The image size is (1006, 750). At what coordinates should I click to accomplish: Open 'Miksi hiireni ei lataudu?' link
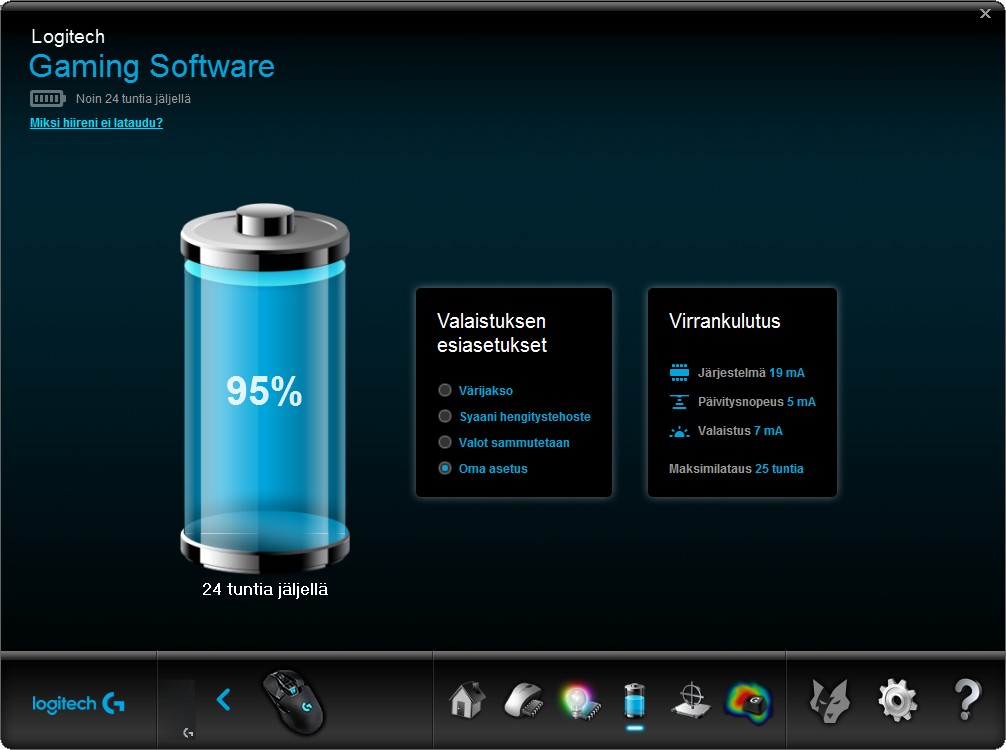pyautogui.click(x=96, y=123)
